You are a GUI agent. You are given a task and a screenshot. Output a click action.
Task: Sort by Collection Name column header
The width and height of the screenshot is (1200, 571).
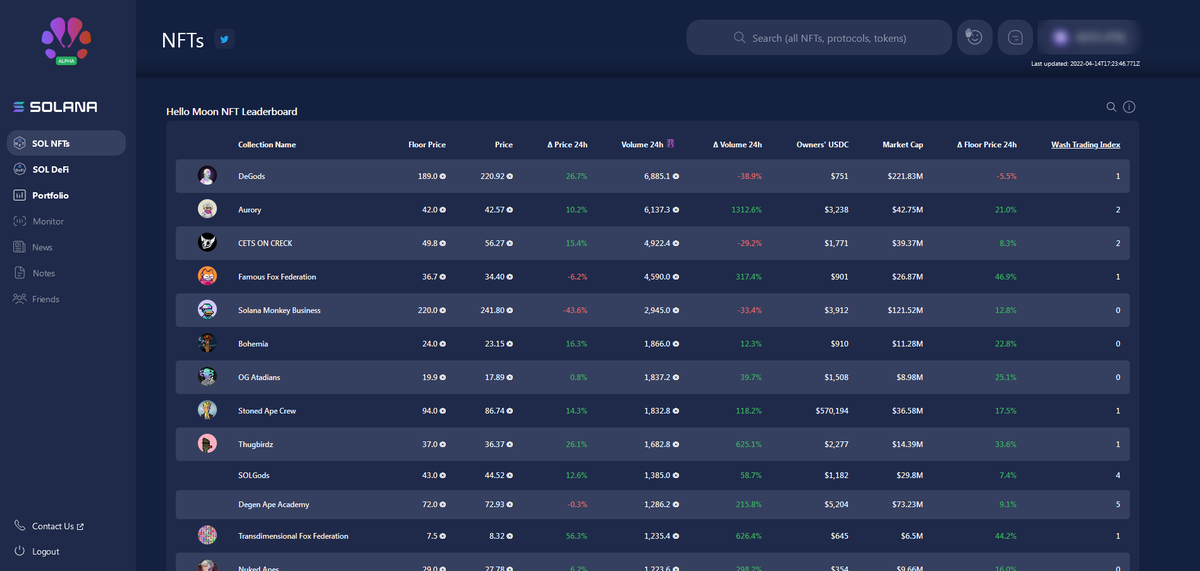click(x=267, y=145)
